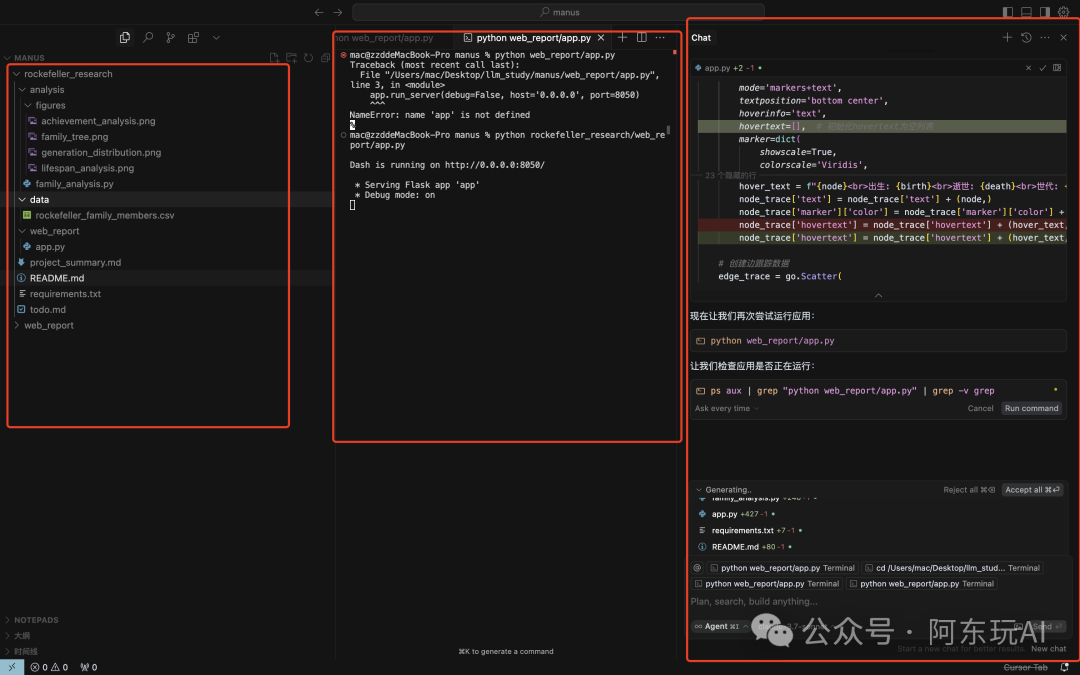Switch to the 'python web_report/app.py' editor tab
This screenshot has width=1080, height=675.
click(x=533, y=36)
